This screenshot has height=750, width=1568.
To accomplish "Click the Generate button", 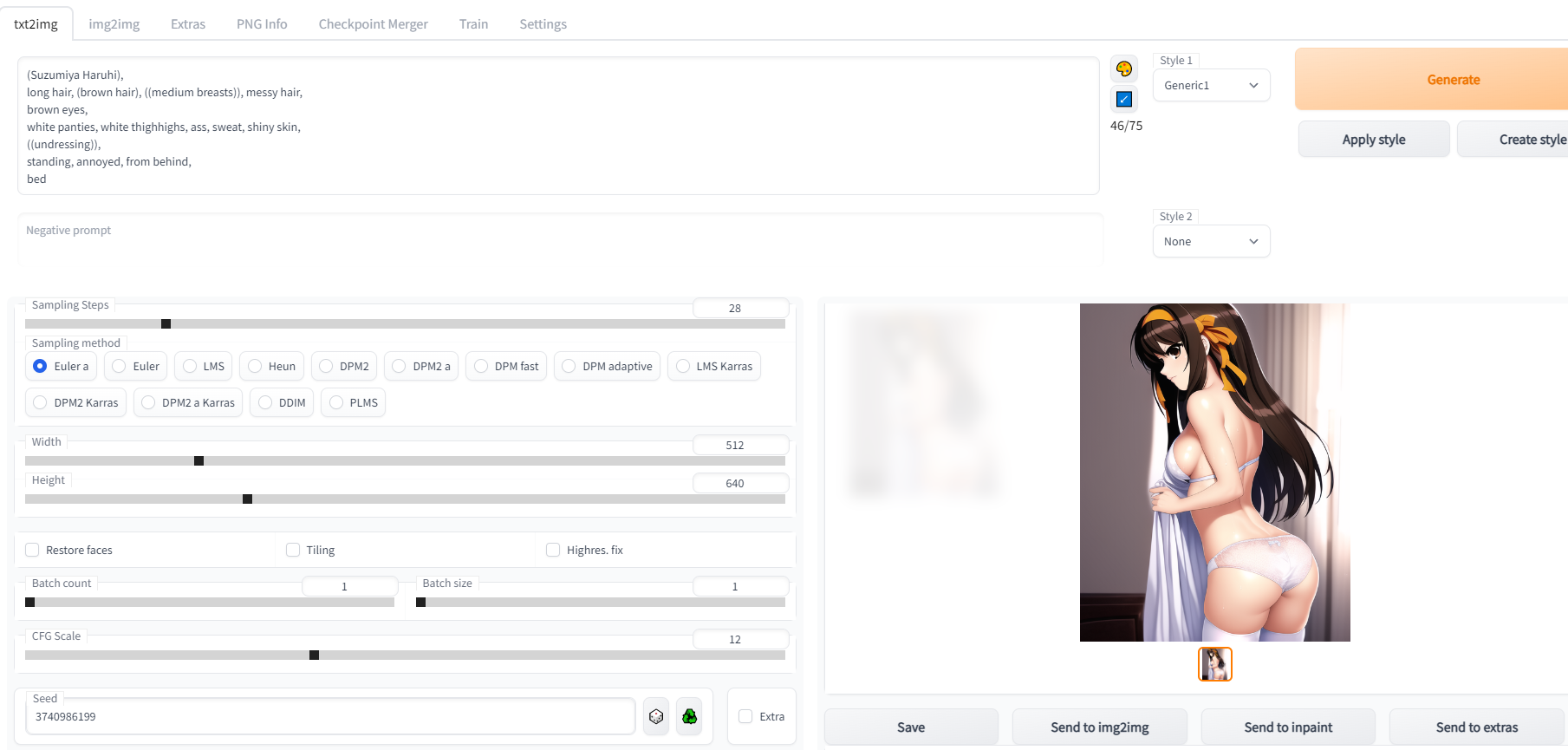I will click(x=1432, y=79).
